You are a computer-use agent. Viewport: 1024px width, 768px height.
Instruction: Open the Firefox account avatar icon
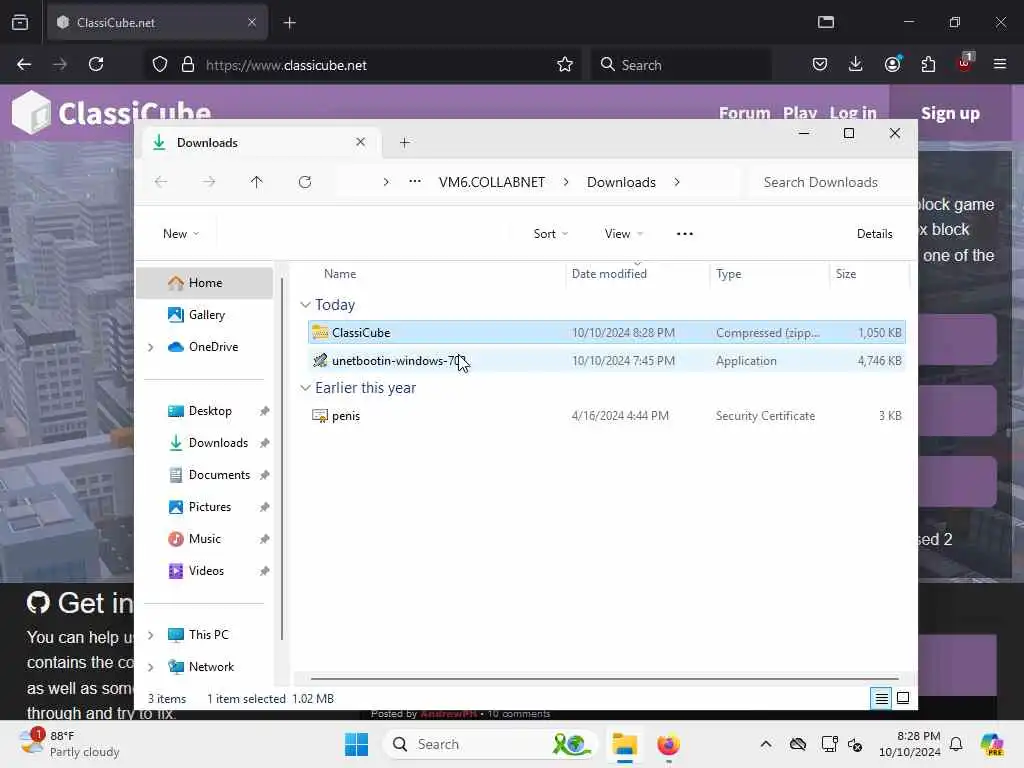(x=892, y=64)
